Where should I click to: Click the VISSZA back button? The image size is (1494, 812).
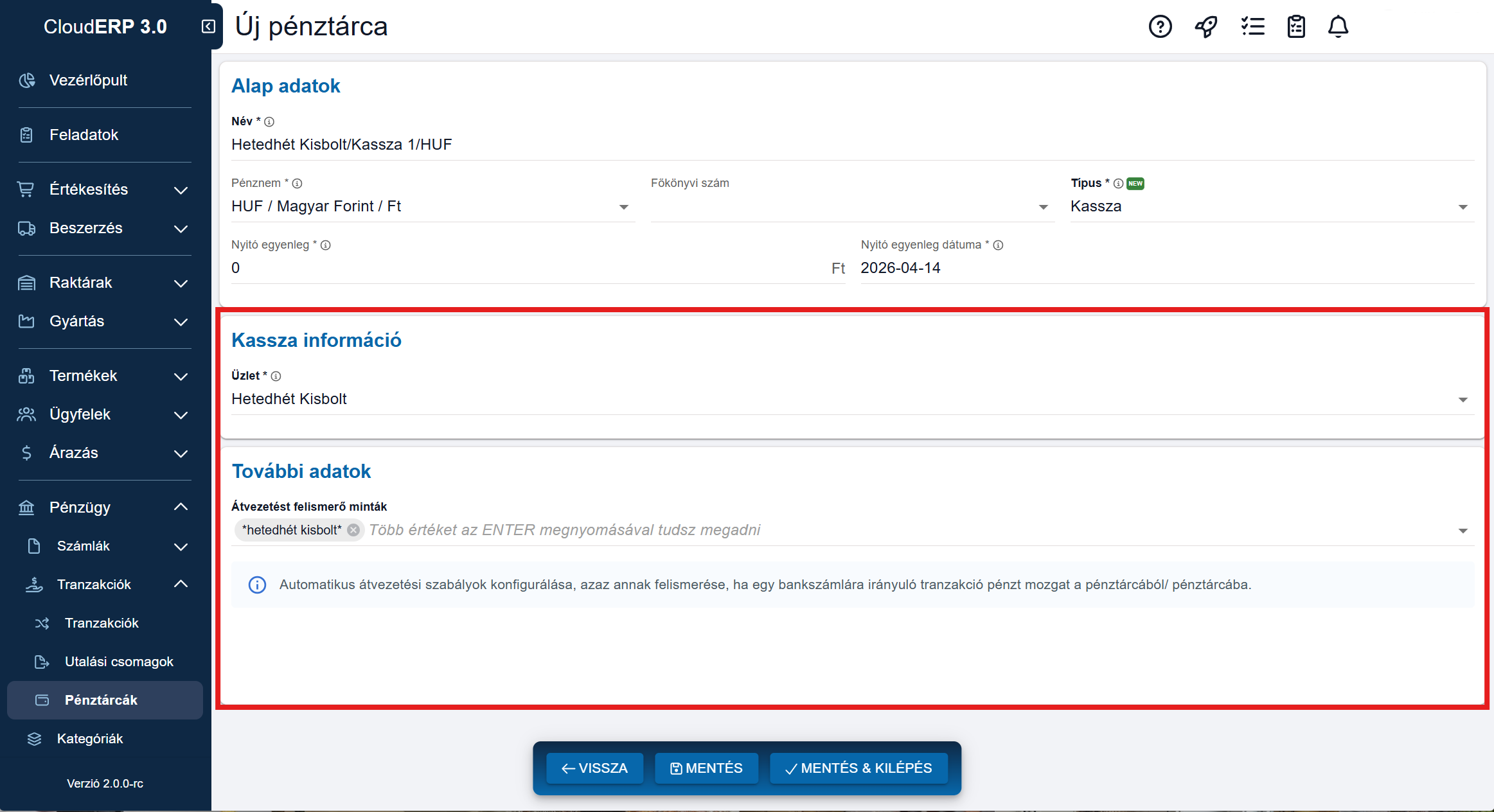(x=594, y=768)
